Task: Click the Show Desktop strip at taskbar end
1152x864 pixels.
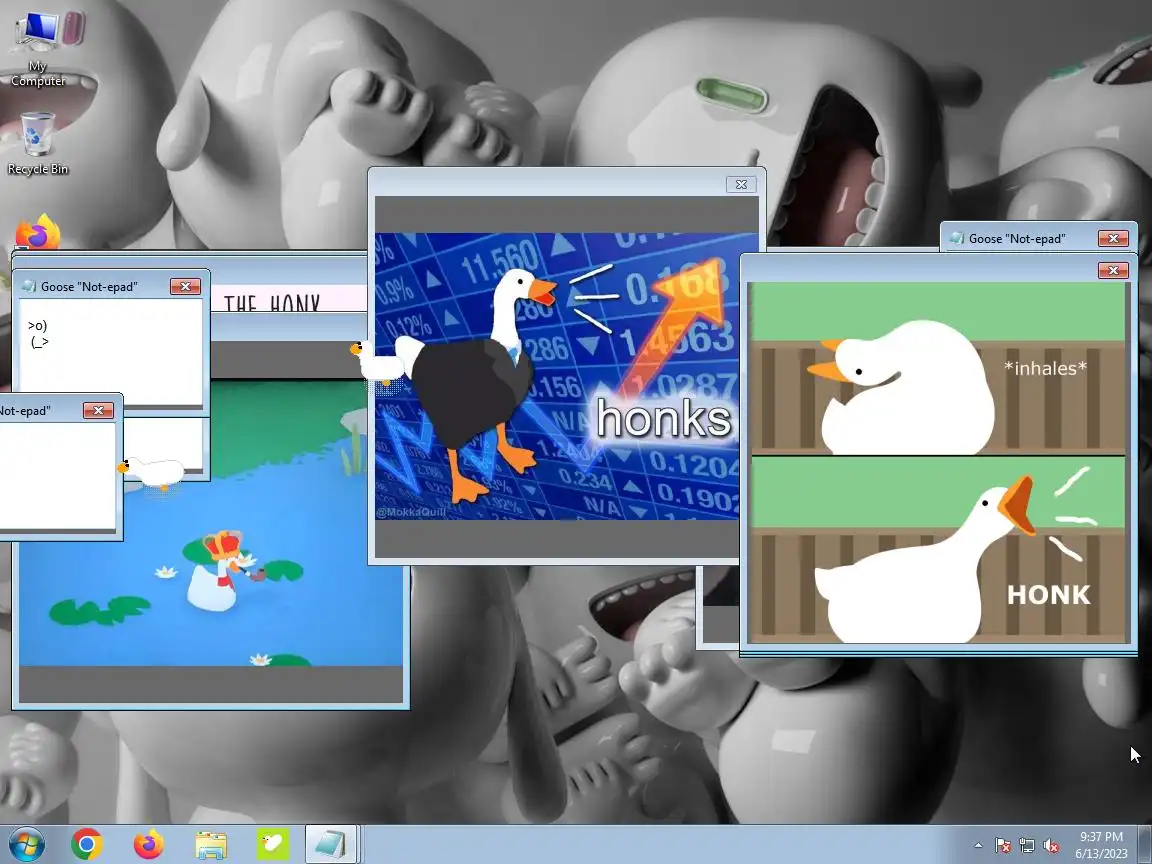Action: click(x=1145, y=844)
